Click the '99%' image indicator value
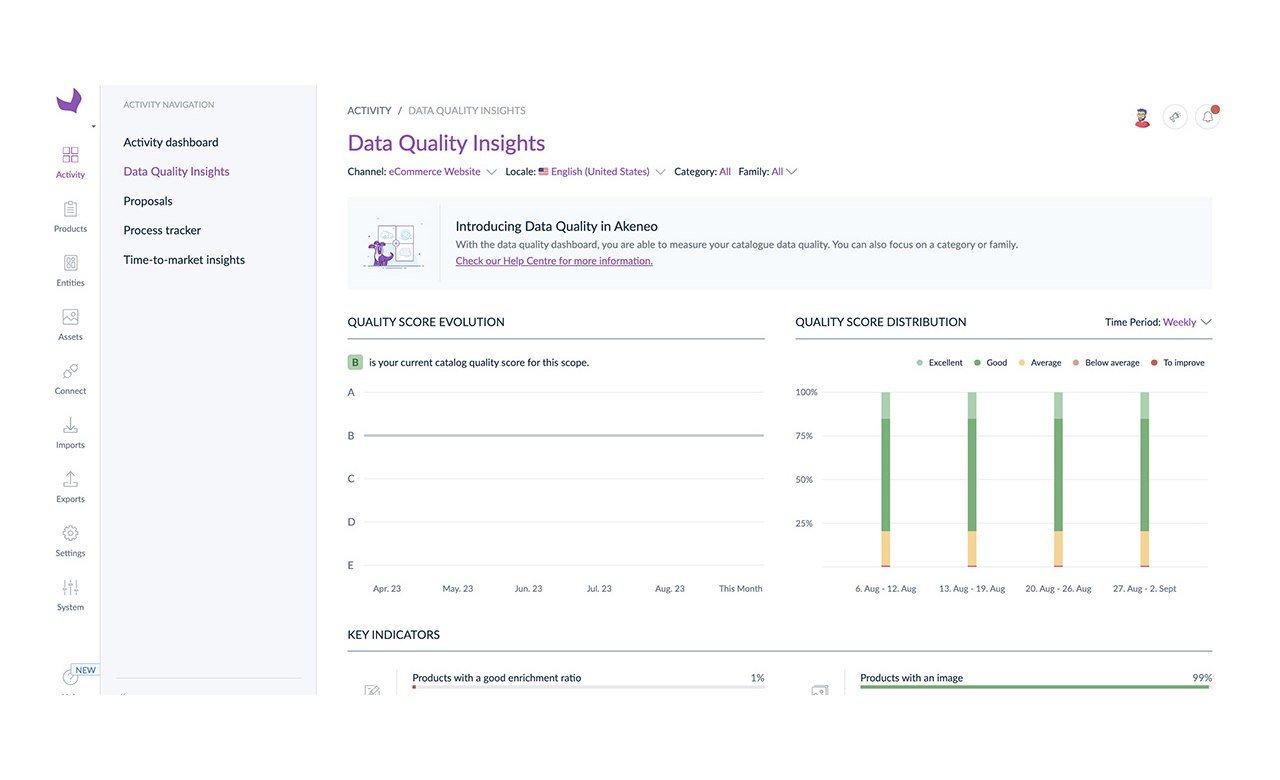This screenshot has height=780, width=1280. point(1202,678)
